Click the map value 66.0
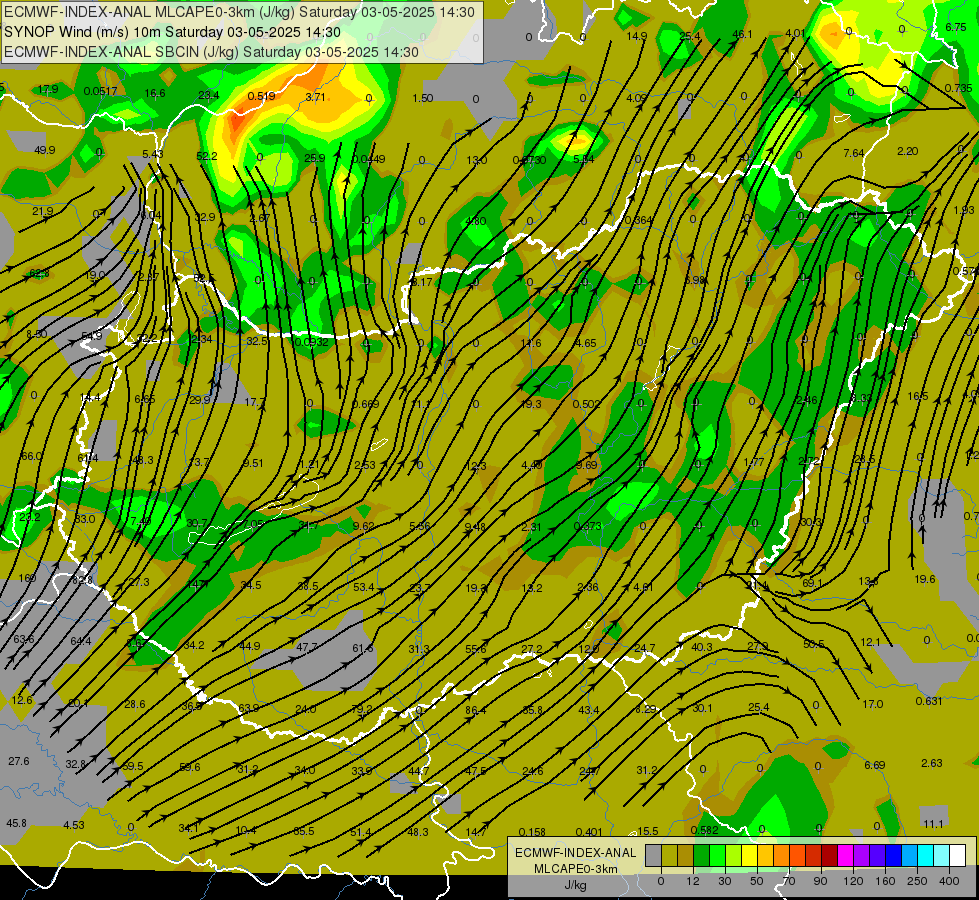The image size is (979, 900). pyautogui.click(x=32, y=457)
